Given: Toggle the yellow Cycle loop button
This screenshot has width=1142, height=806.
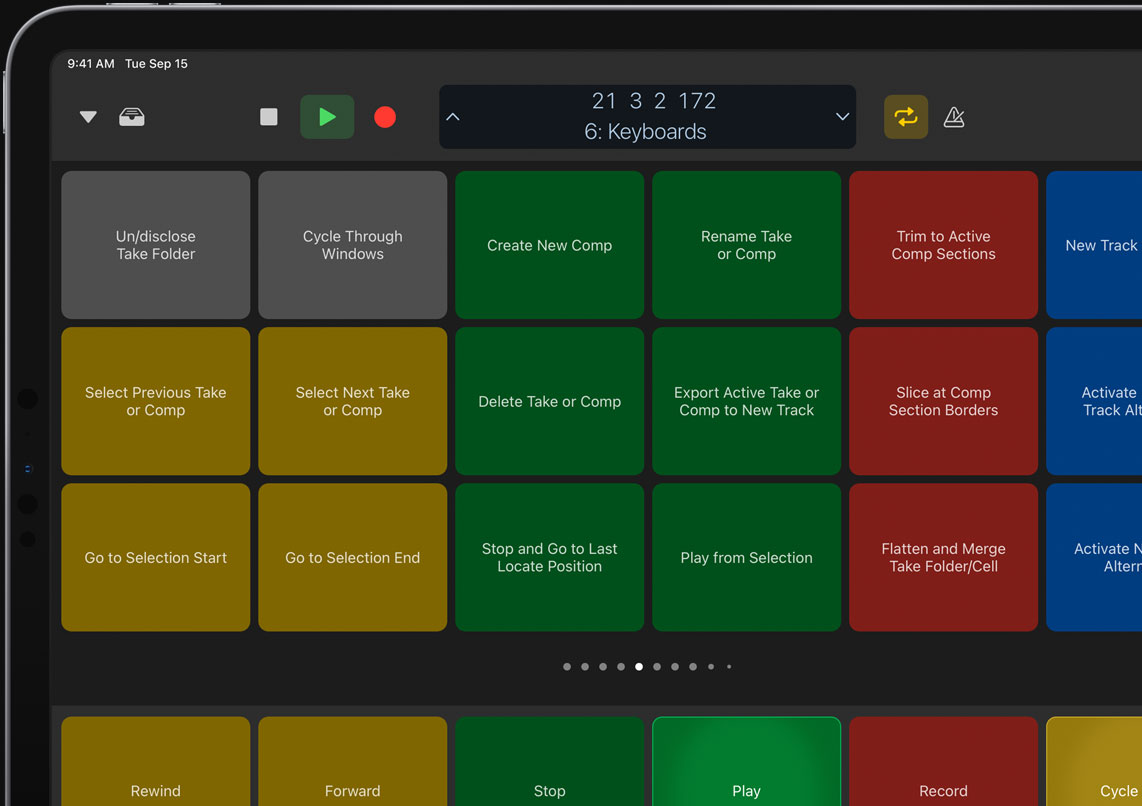Looking at the screenshot, I should tap(906, 116).
